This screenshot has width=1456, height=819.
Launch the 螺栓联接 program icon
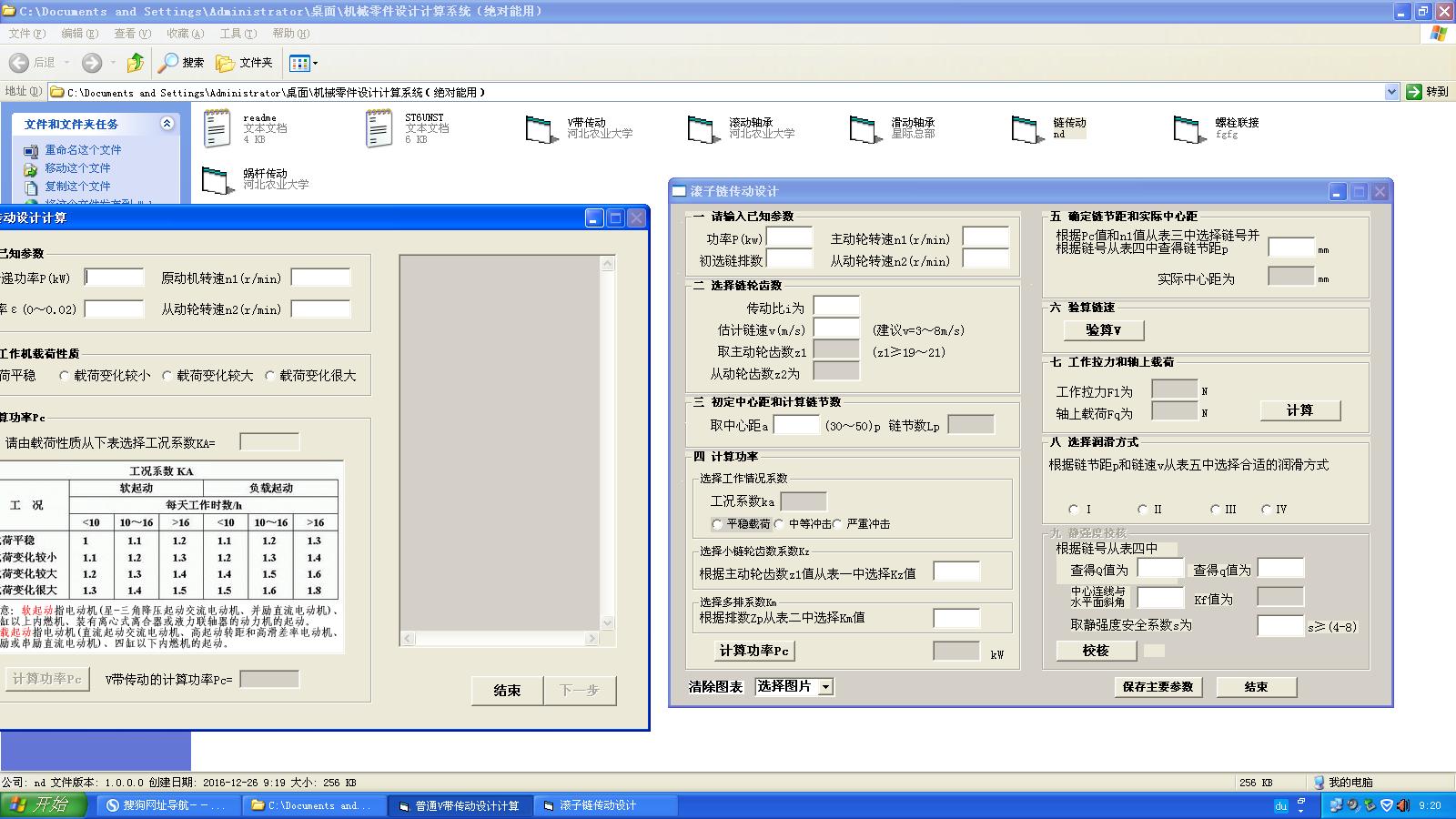coord(1188,129)
